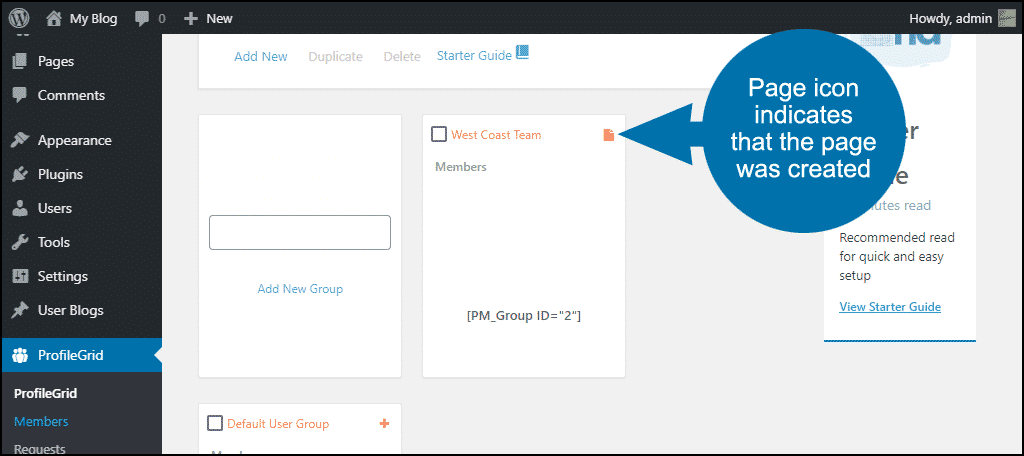This screenshot has height=456, width=1024.
Task: Open the admin avatar thumbnail
Action: [x=1006, y=18]
